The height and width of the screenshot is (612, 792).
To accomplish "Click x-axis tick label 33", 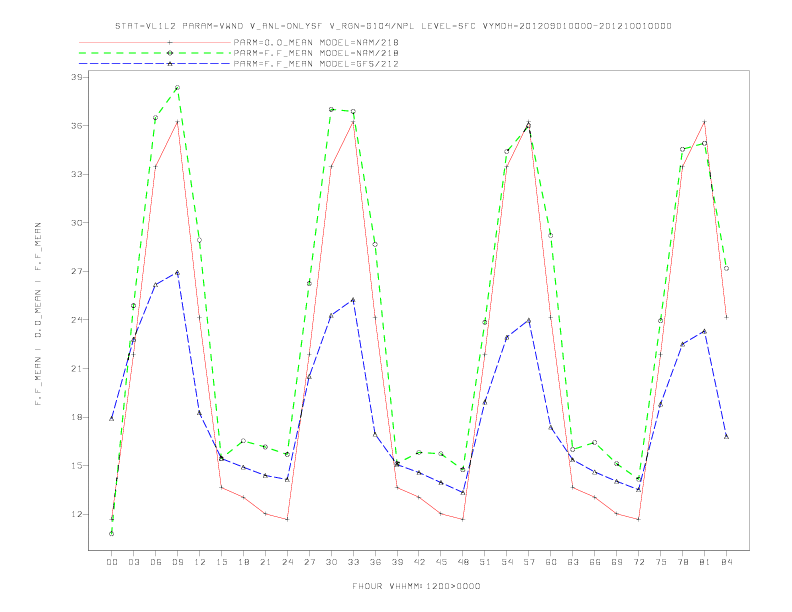I will click(x=353, y=562).
